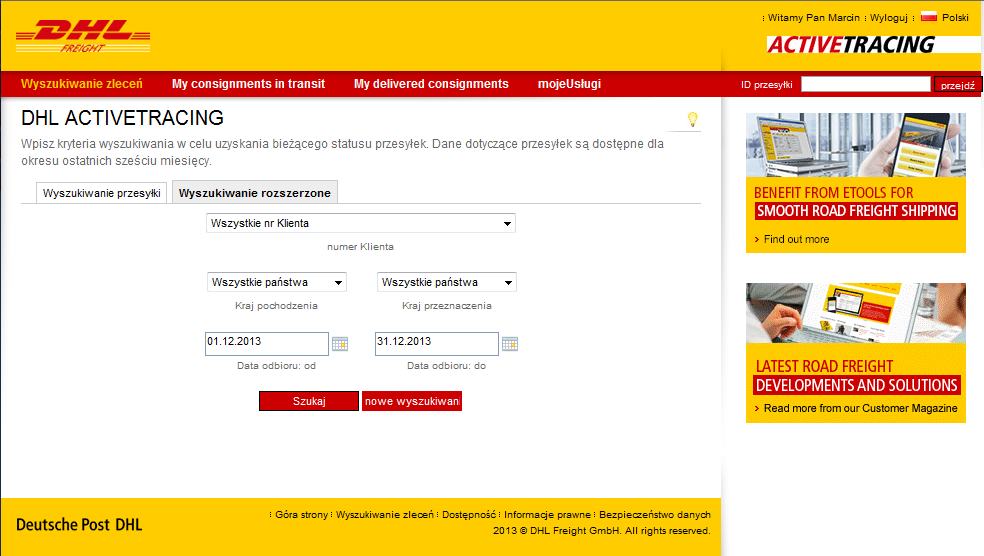Click the Informacje prawne footer link
Viewport: 984px width, 556px height.
tap(547, 515)
